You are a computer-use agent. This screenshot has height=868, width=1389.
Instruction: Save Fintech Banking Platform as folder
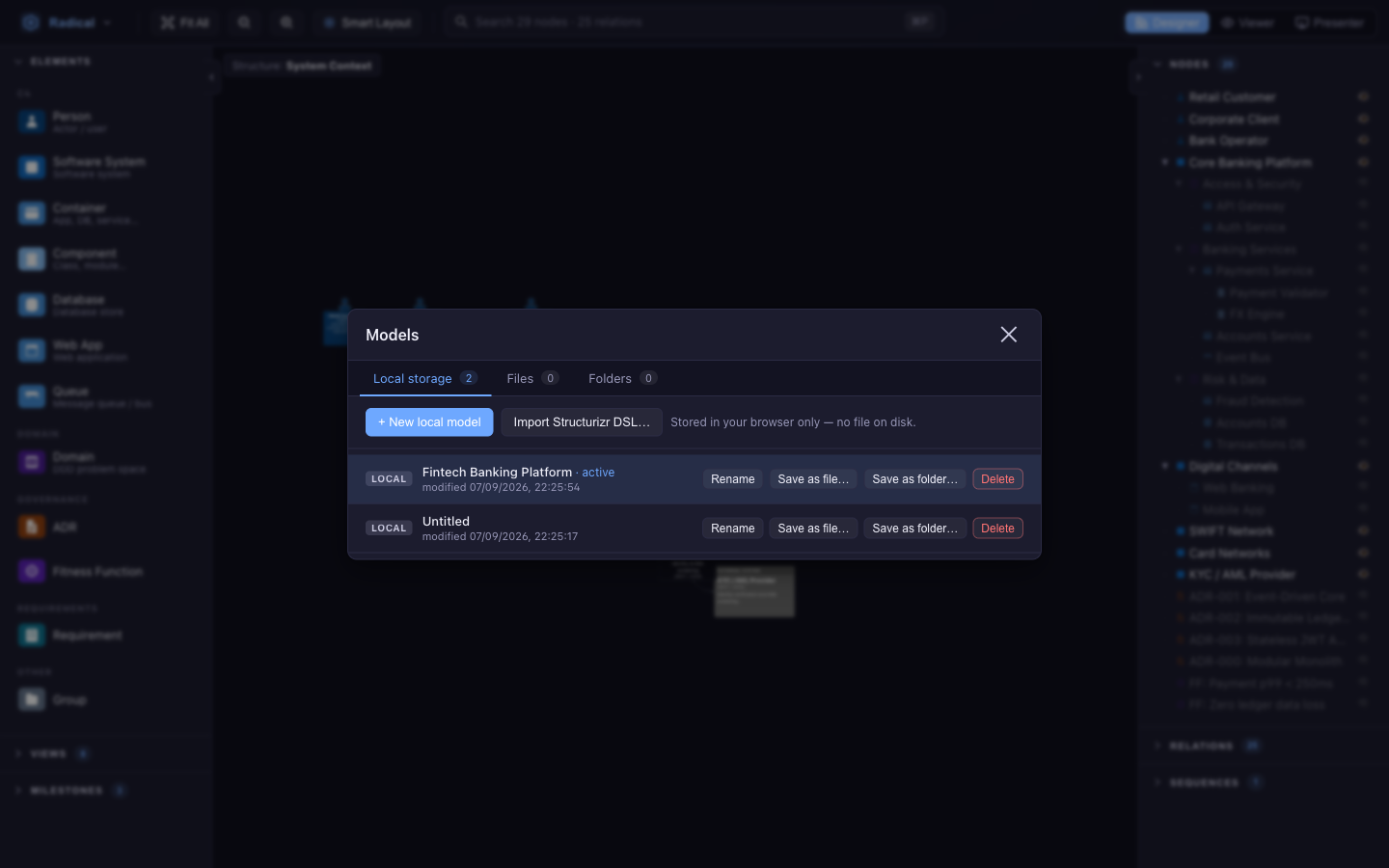coord(915,479)
